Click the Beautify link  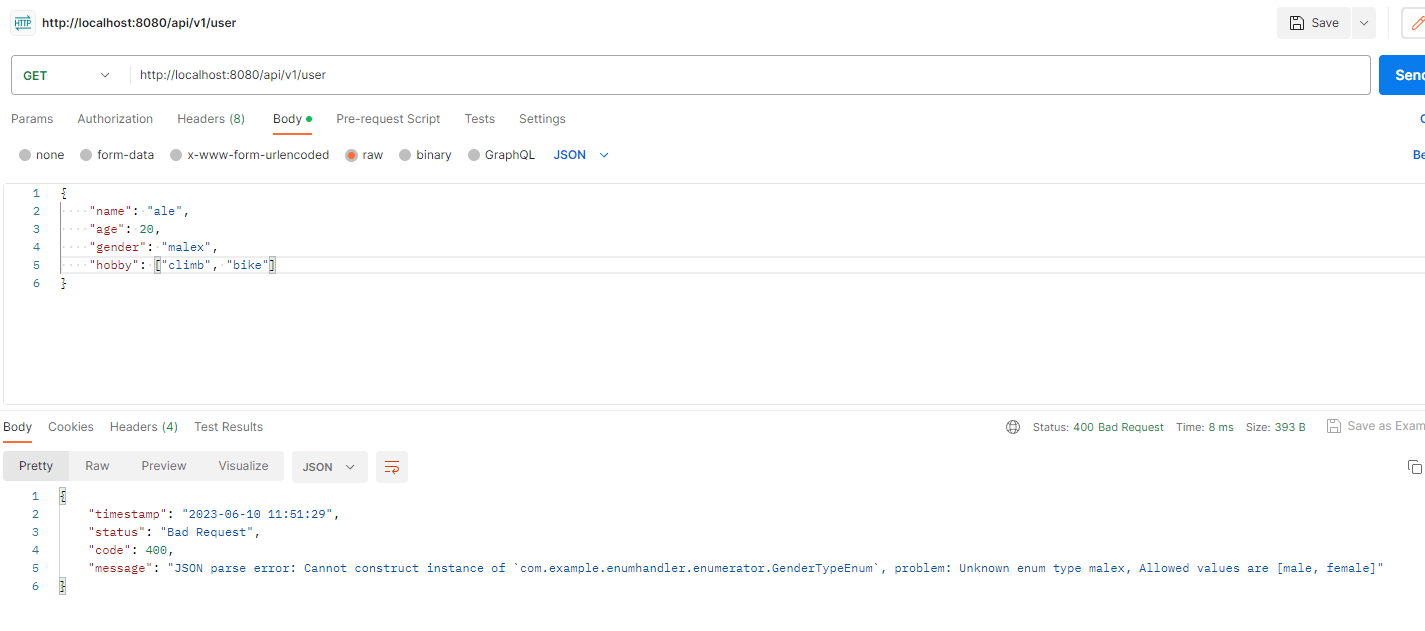point(1418,154)
